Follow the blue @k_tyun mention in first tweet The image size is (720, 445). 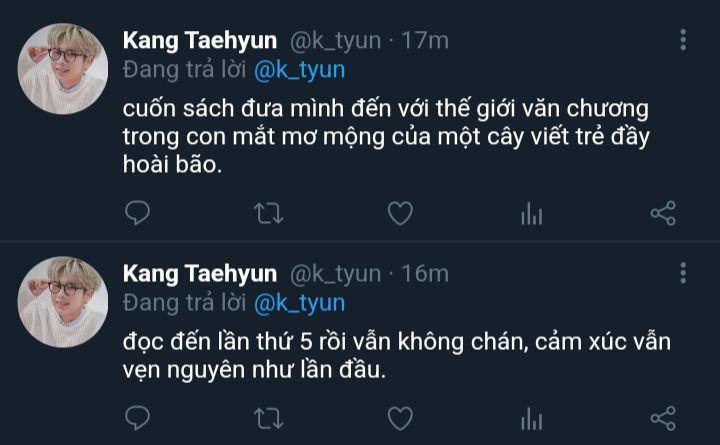(x=299, y=70)
